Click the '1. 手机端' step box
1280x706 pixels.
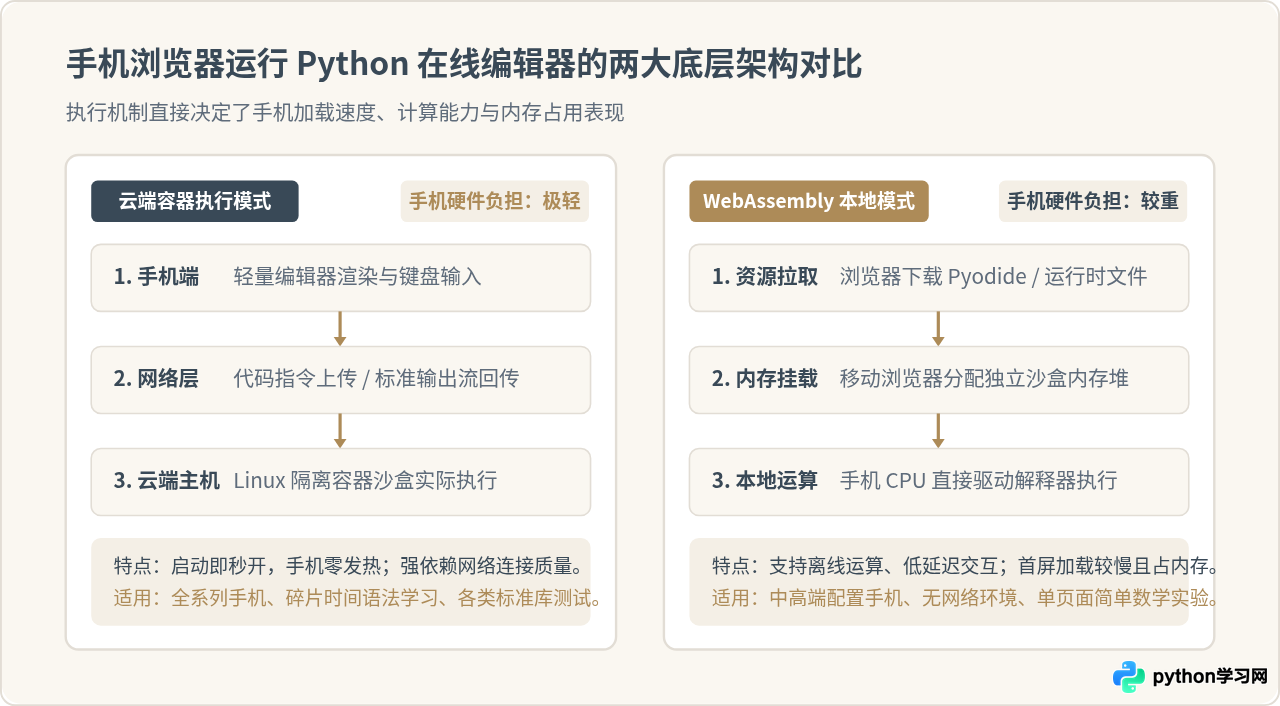341,278
